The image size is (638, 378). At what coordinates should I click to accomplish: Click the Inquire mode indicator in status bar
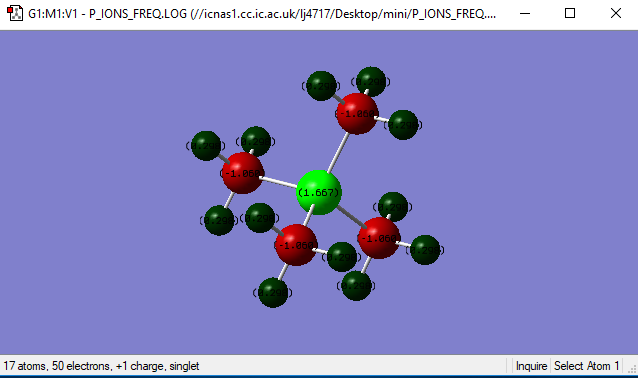(x=531, y=366)
